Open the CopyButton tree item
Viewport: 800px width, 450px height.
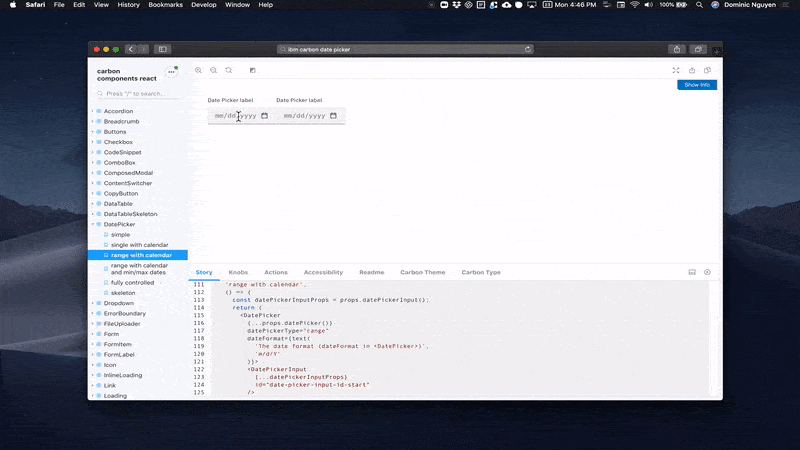click(x=121, y=193)
